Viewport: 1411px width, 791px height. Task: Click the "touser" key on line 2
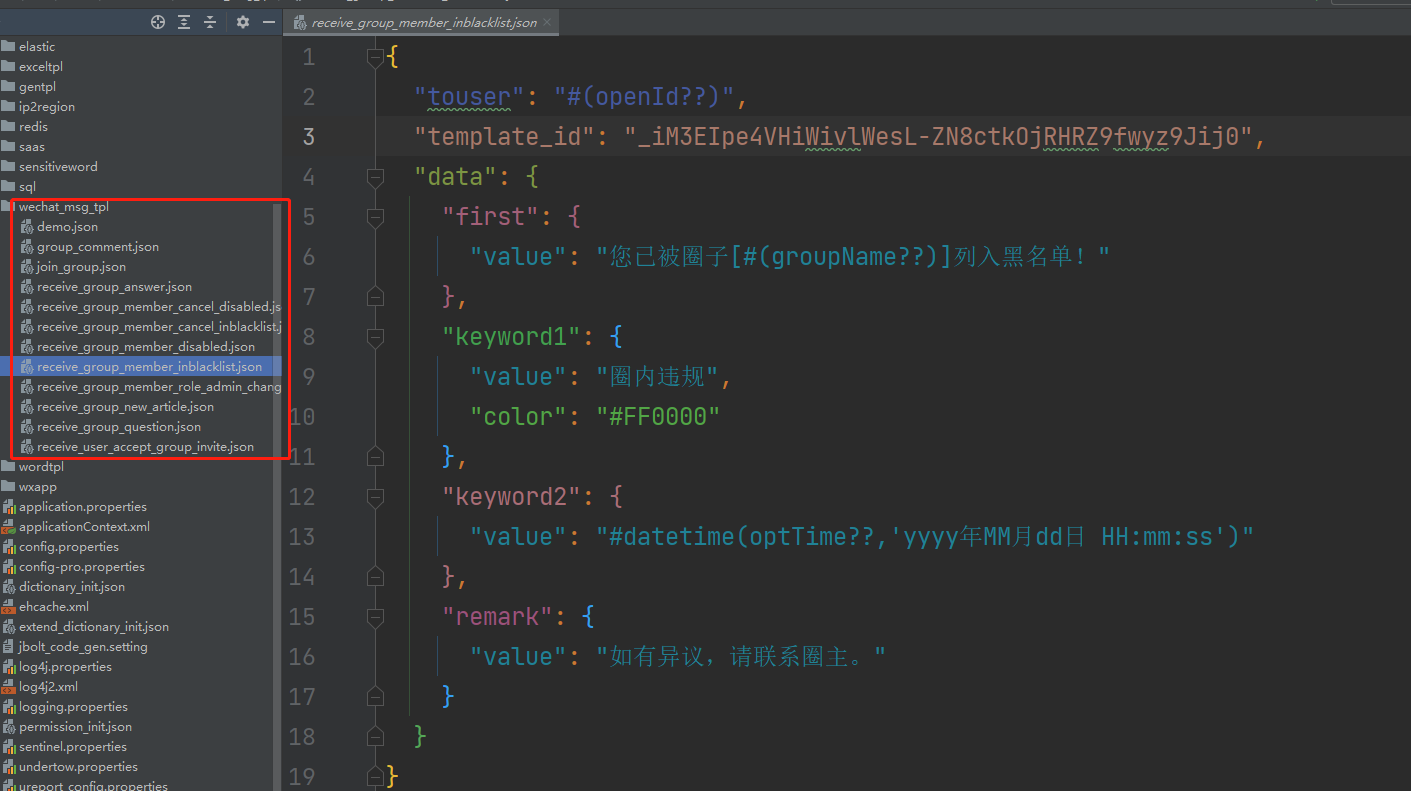pyautogui.click(x=469, y=97)
